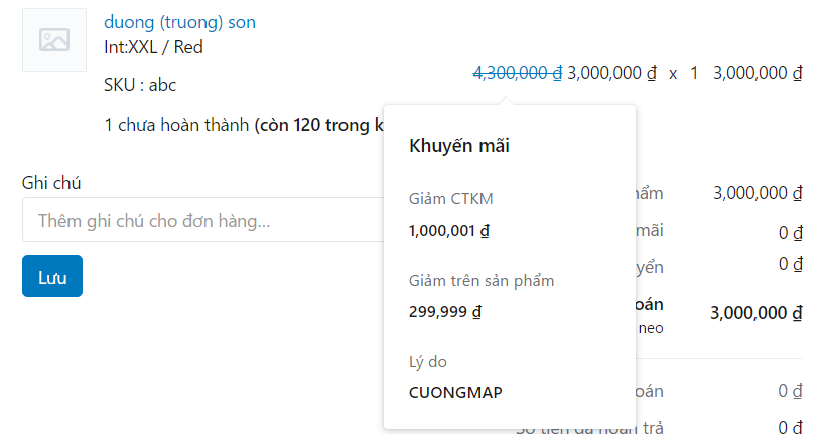
Task: Click the 'SKU : abc' label
Action: [x=140, y=85]
